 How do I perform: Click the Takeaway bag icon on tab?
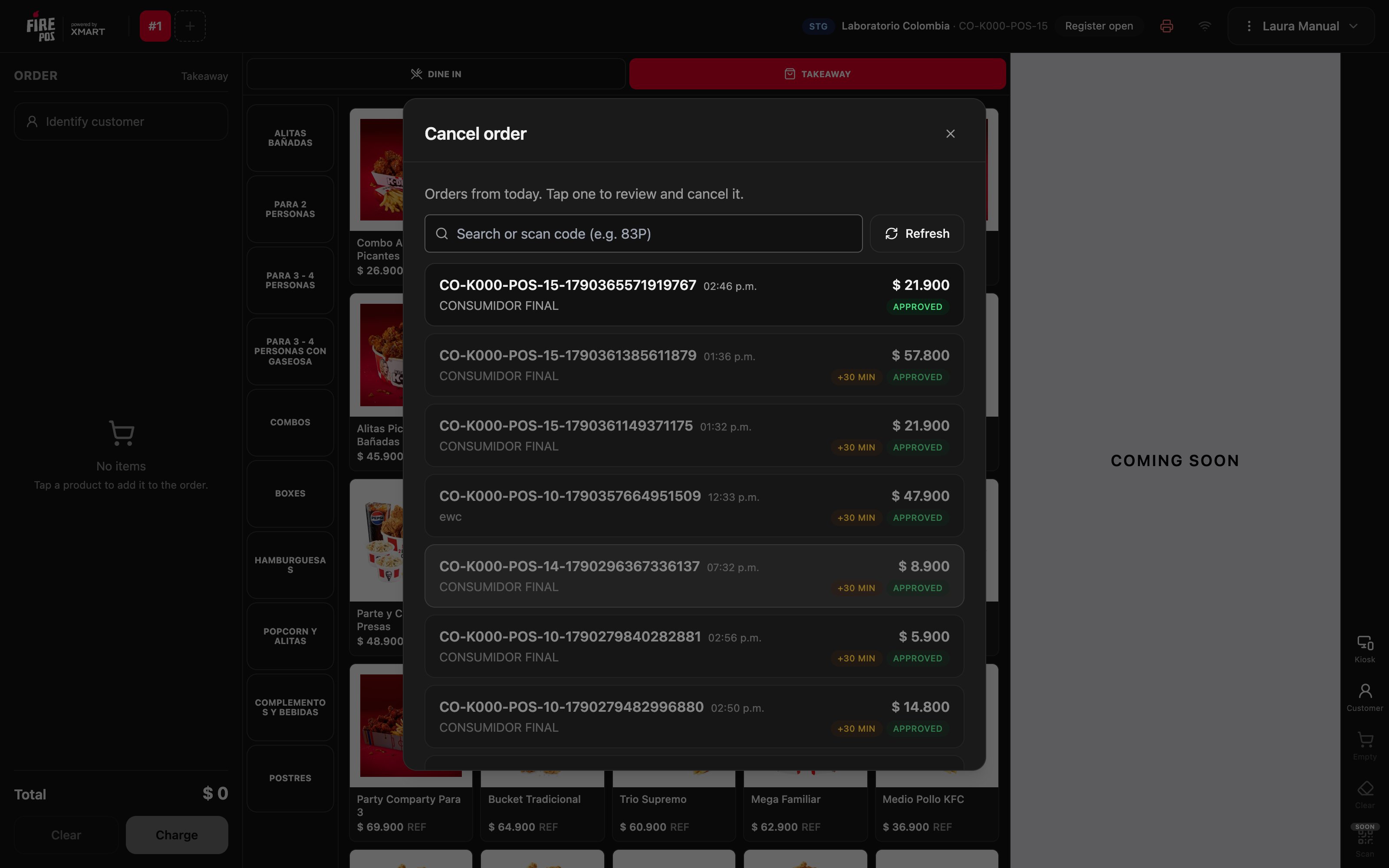790,74
